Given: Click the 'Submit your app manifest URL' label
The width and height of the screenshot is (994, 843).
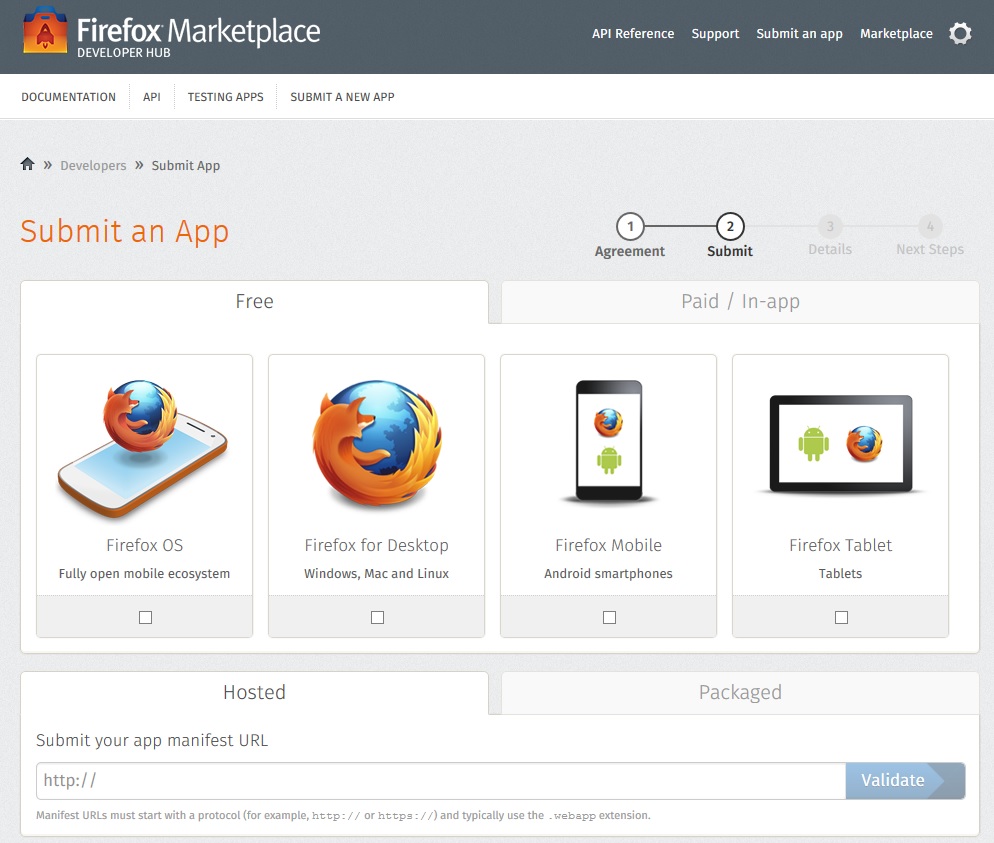Looking at the screenshot, I should 152,740.
